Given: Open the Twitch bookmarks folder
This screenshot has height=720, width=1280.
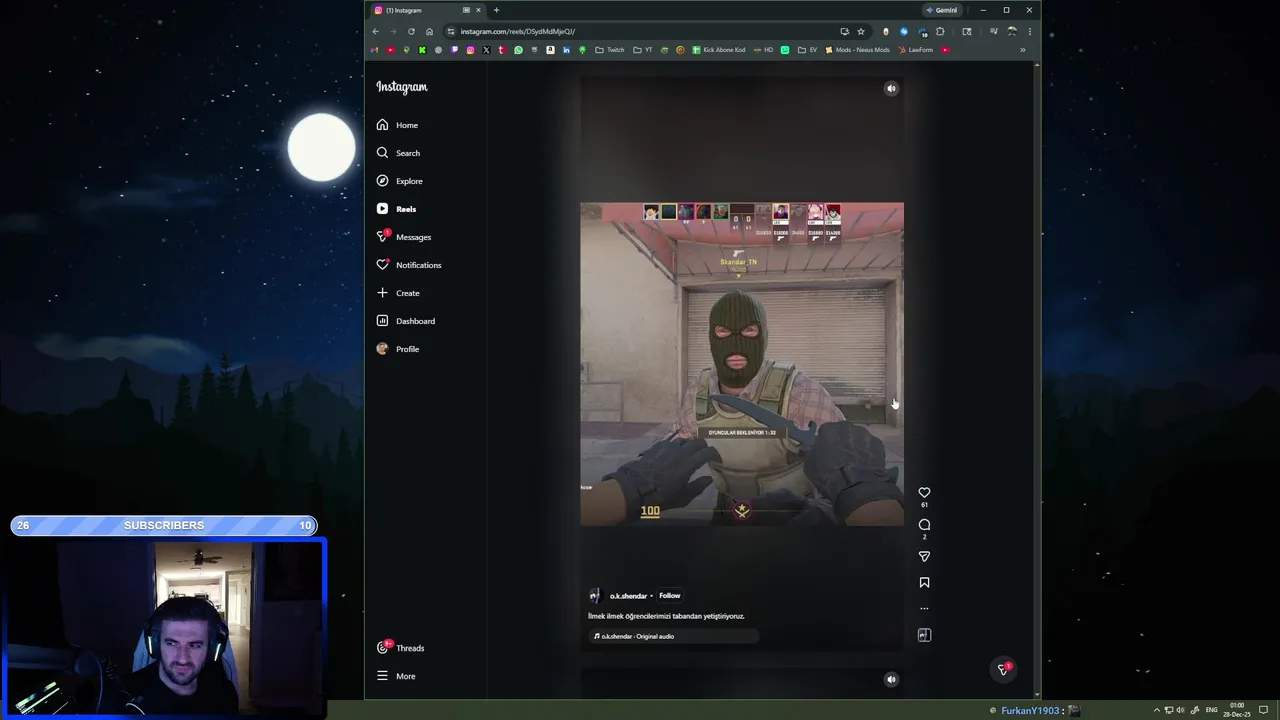Looking at the screenshot, I should pos(610,50).
